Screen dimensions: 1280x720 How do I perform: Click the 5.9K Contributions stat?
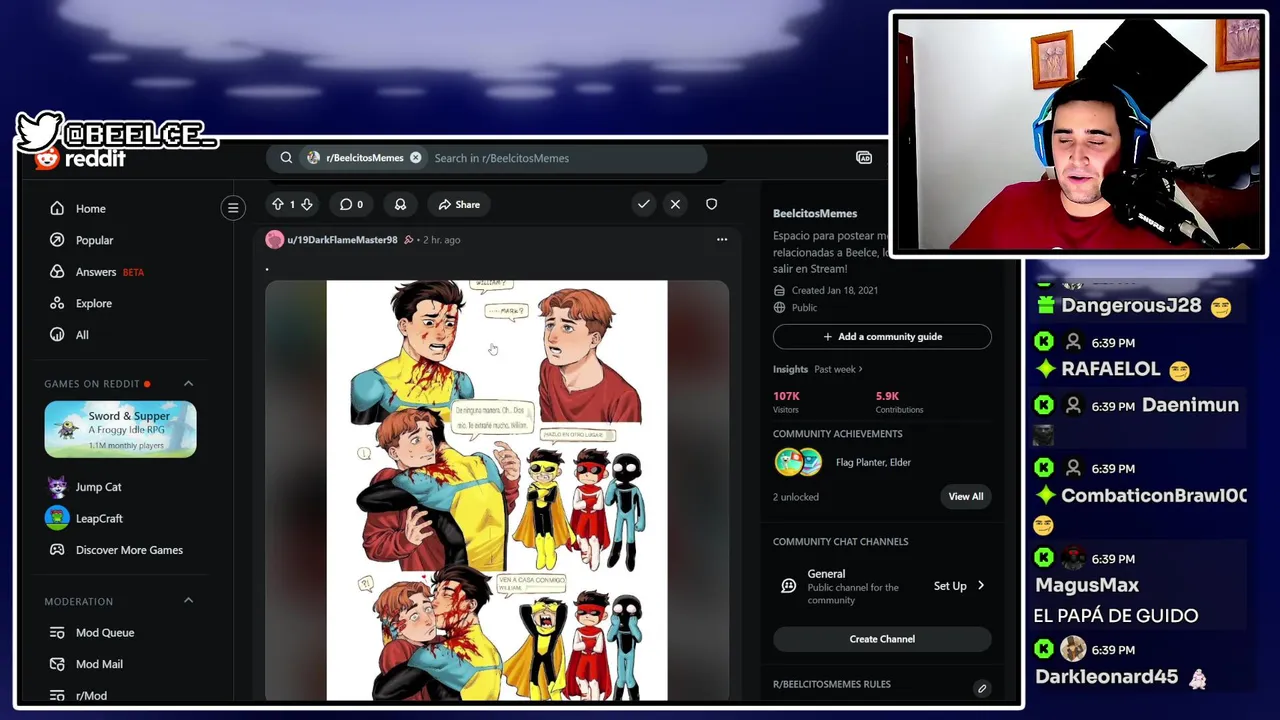899,402
